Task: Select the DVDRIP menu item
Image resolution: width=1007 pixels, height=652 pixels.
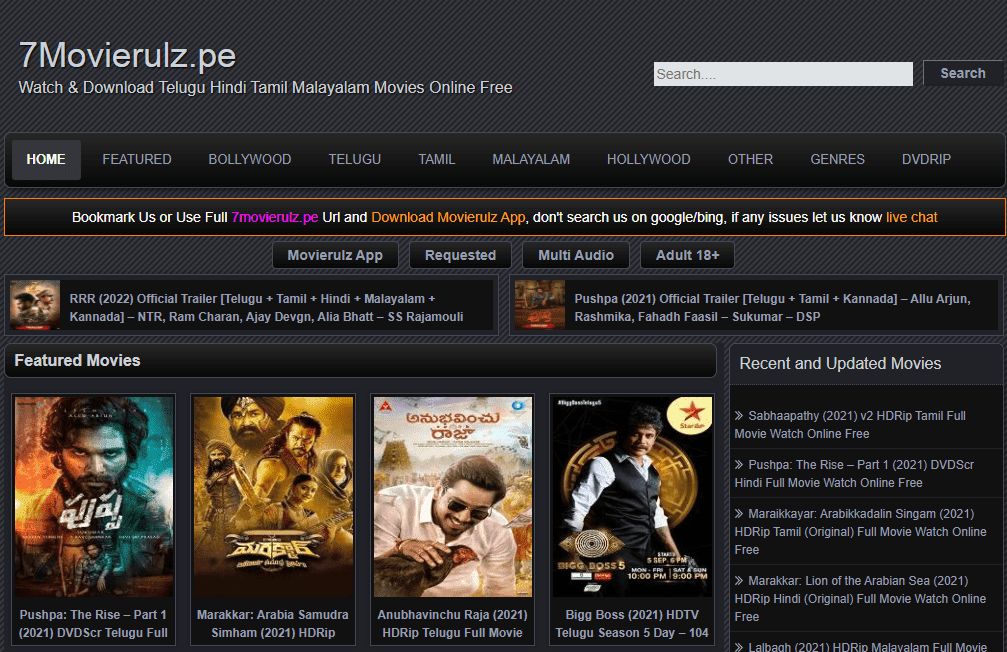Action: [x=926, y=159]
